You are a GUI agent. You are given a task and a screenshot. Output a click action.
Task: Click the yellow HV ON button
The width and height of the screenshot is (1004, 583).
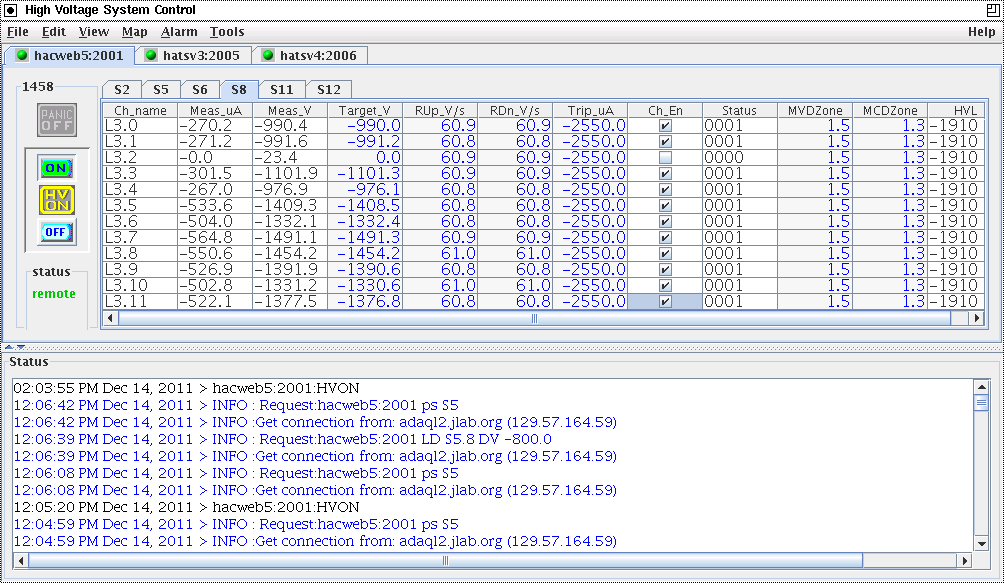(56, 200)
